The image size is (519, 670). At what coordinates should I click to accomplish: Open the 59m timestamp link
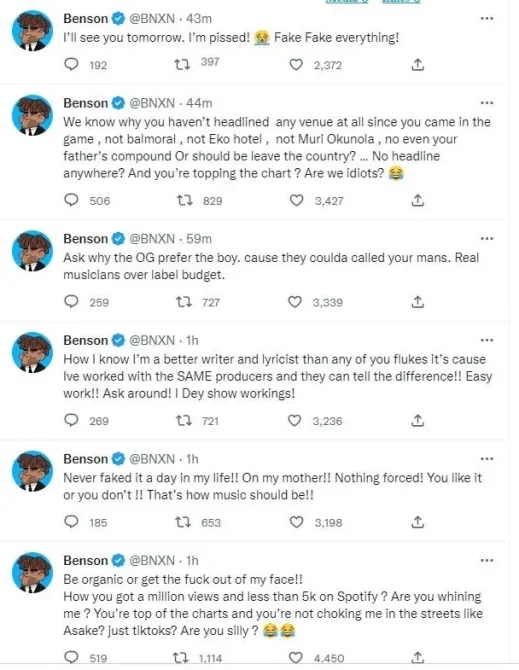(x=199, y=238)
